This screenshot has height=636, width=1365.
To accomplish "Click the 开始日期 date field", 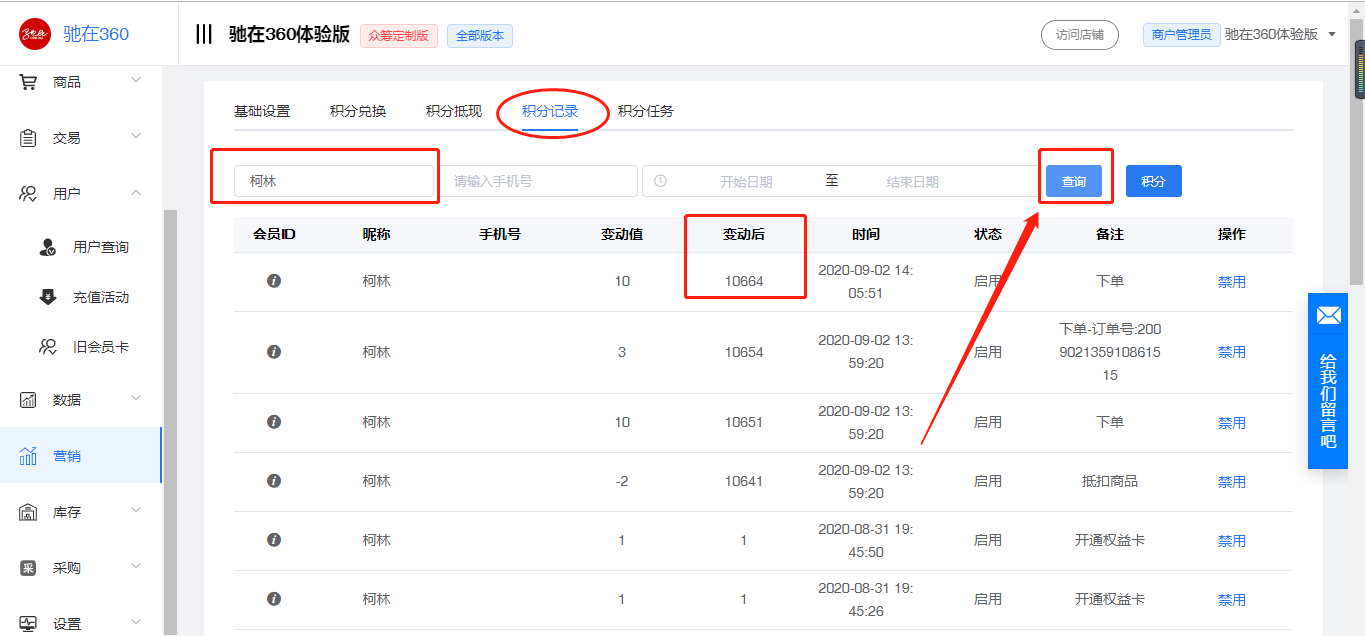I will coord(746,182).
